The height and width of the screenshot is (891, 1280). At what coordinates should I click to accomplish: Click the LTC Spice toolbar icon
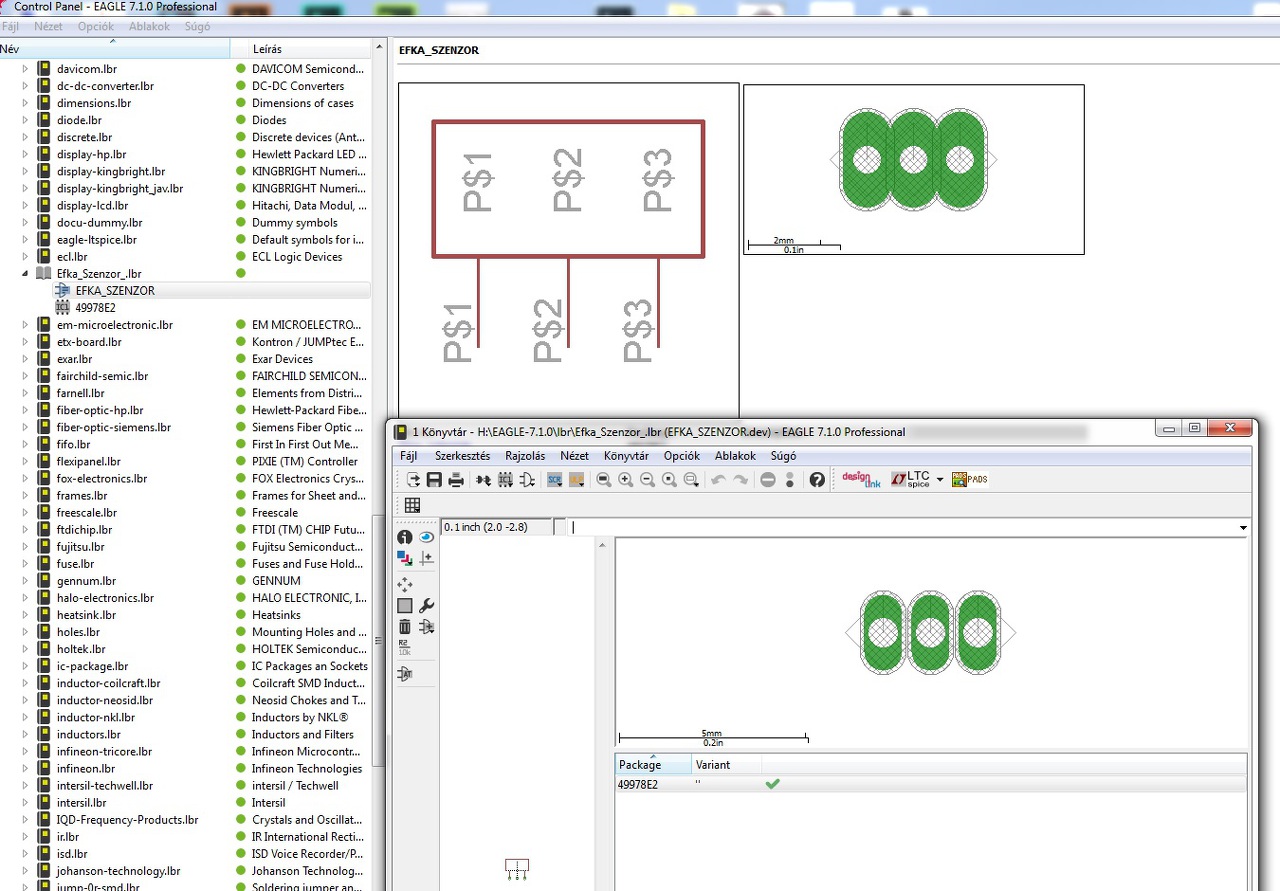[x=910, y=480]
